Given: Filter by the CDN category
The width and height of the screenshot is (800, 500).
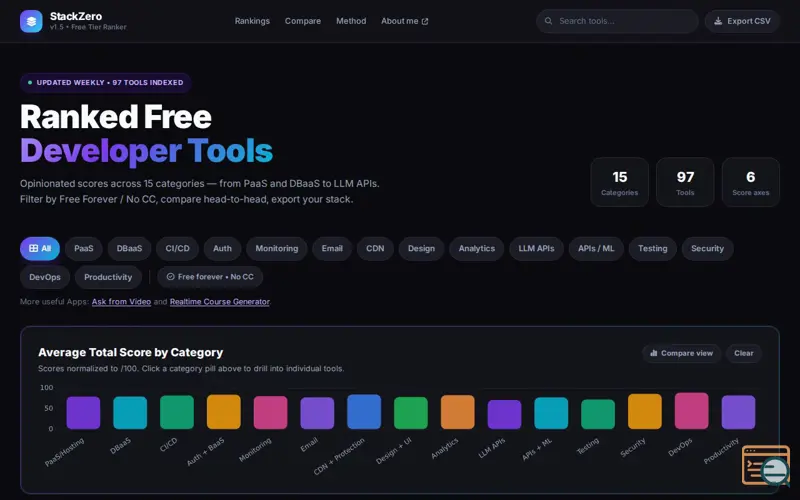Looking at the screenshot, I should pyautogui.click(x=375, y=248).
